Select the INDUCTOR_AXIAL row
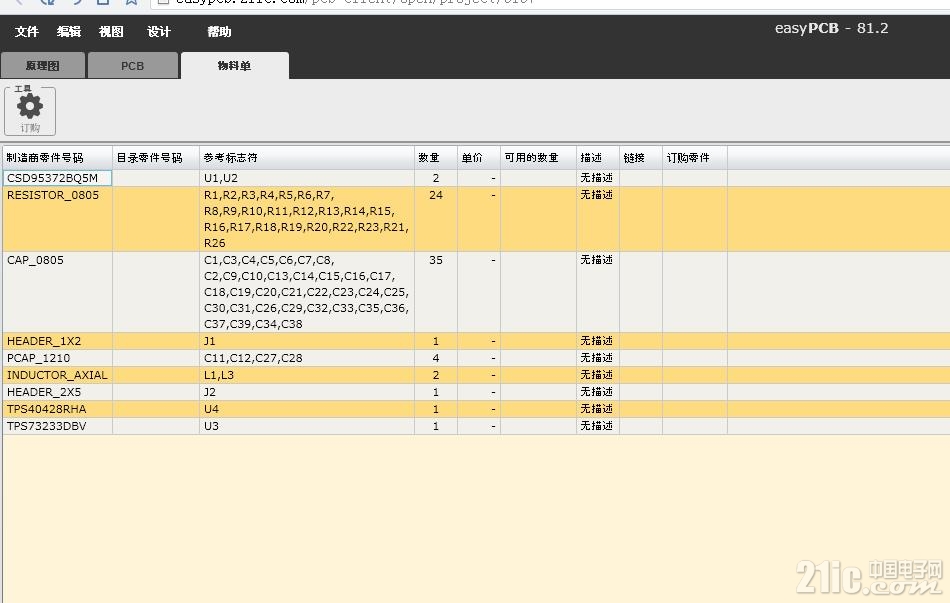Viewport: 950px width, 603px height. [476, 375]
